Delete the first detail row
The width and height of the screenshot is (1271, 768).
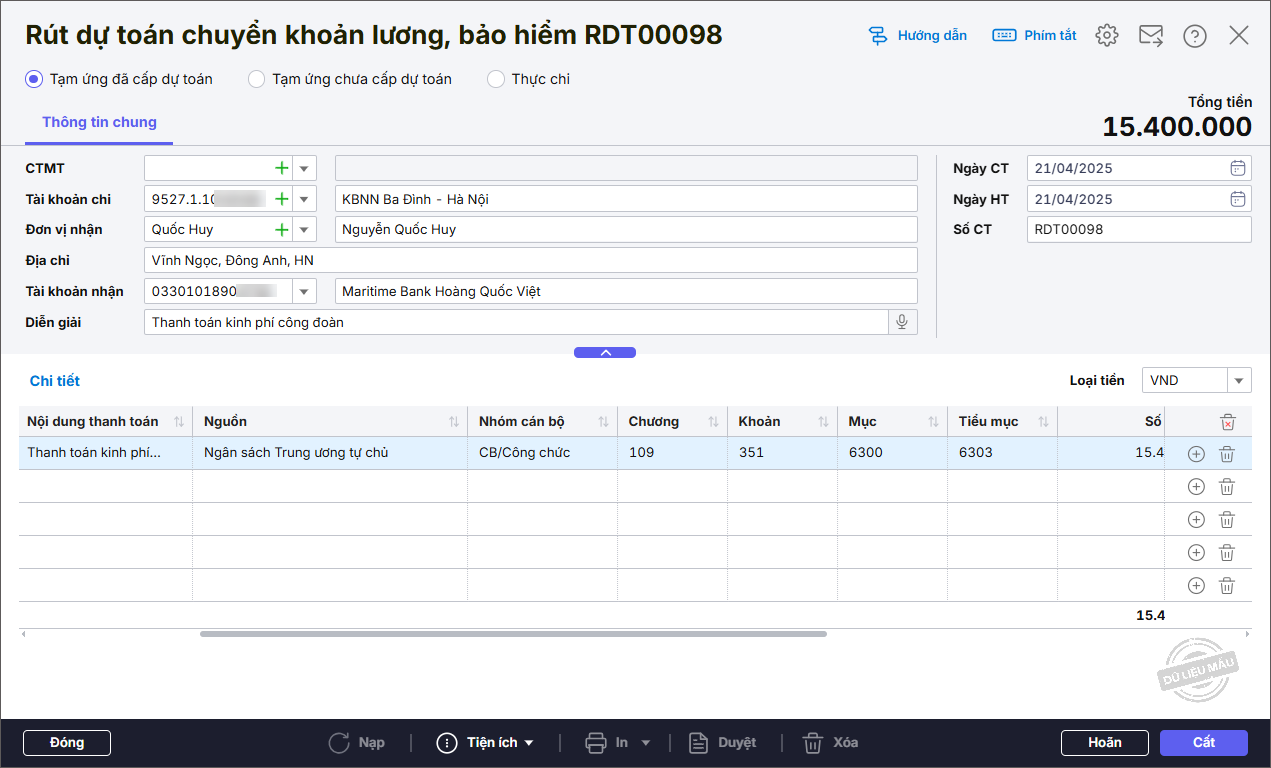click(x=1227, y=454)
